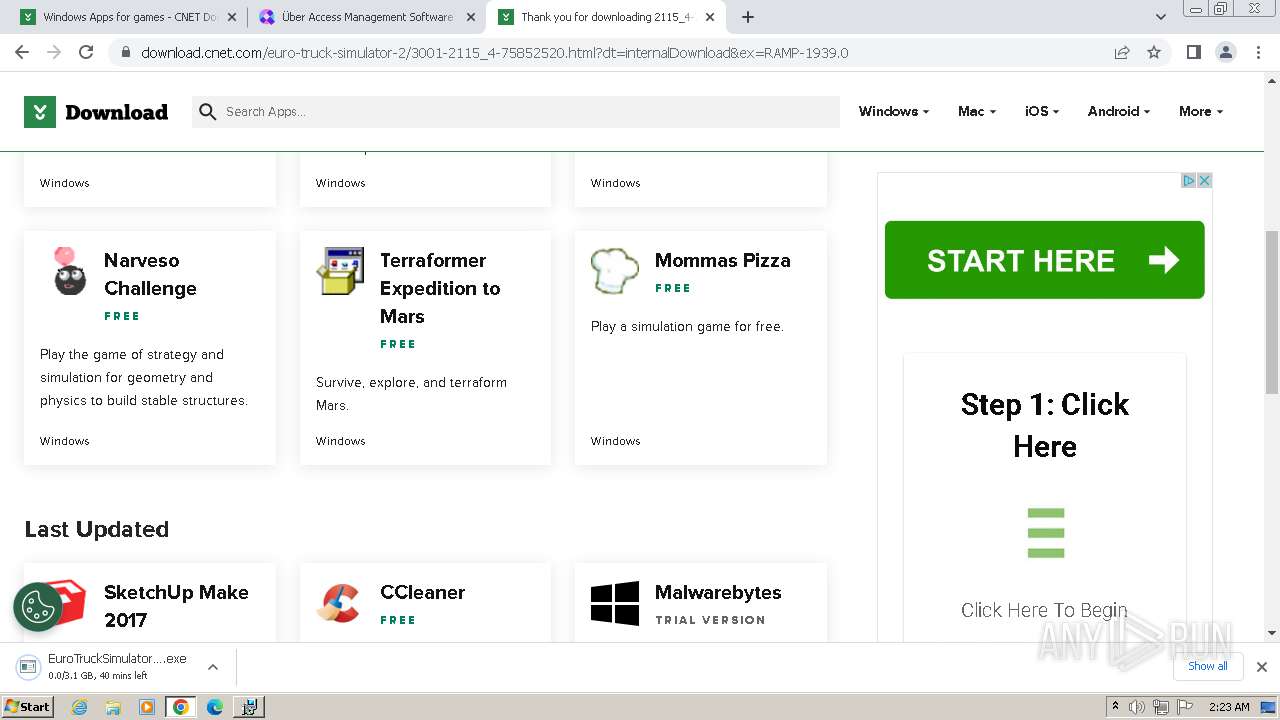The image size is (1280, 720).
Task: Open the side panel icon
Action: (x=1193, y=52)
